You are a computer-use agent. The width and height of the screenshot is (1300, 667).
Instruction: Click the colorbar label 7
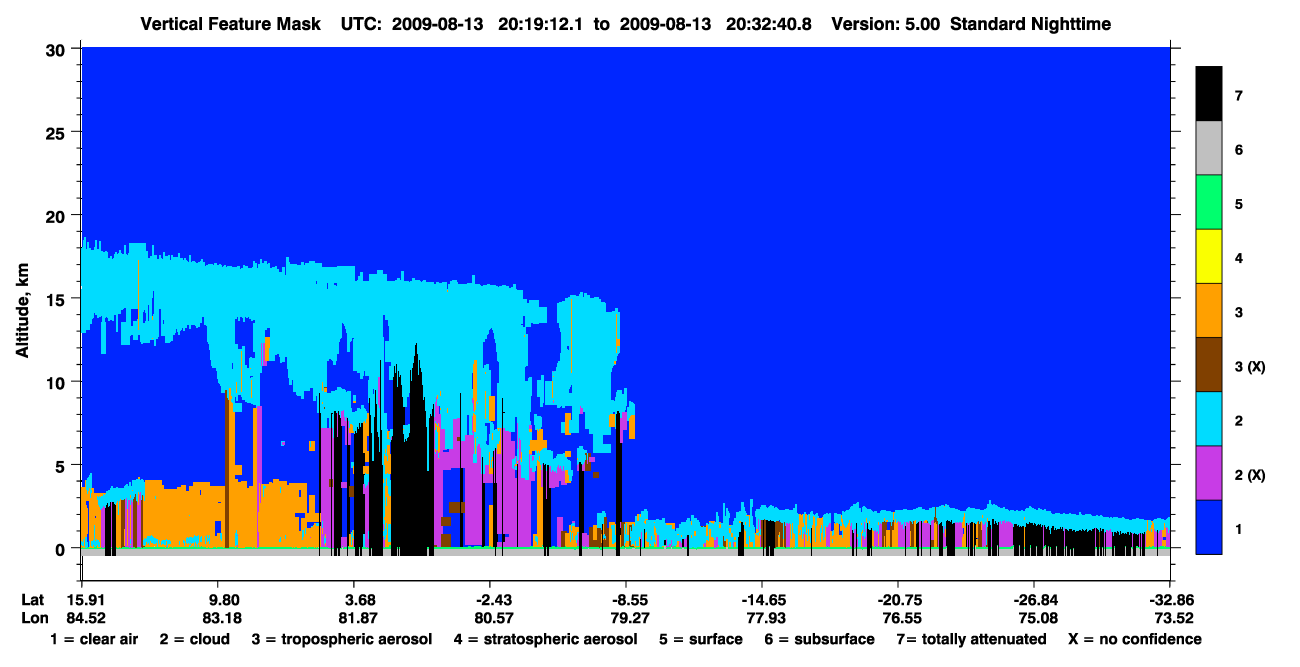point(1238,97)
